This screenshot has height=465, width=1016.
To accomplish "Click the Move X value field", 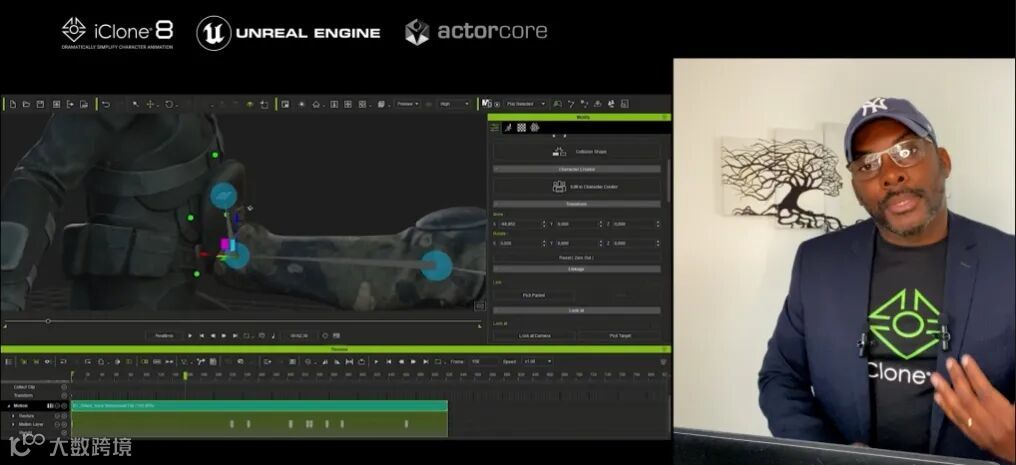I will (518, 223).
